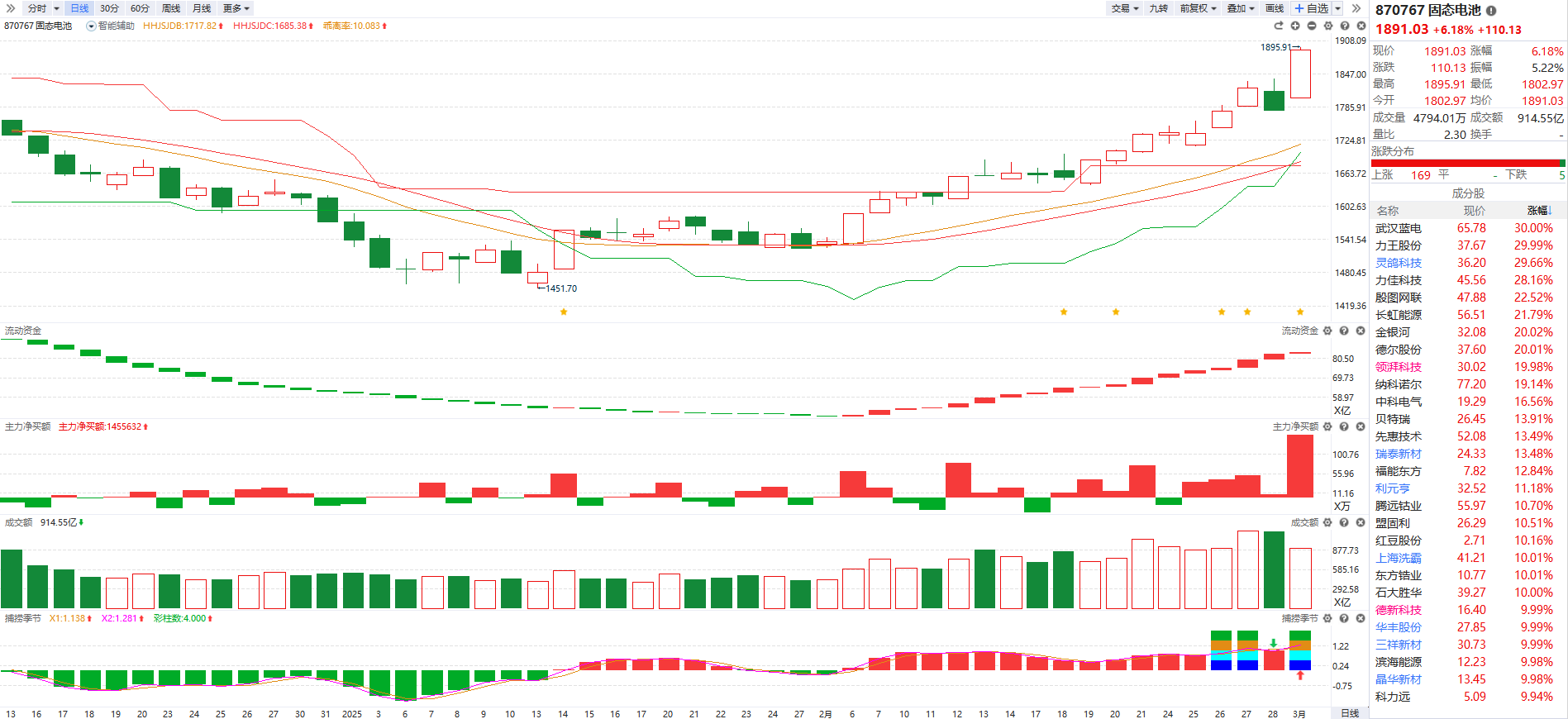Switch to 分时 intraday chart tab
Screen dimensions: 1568x719
(37, 8)
